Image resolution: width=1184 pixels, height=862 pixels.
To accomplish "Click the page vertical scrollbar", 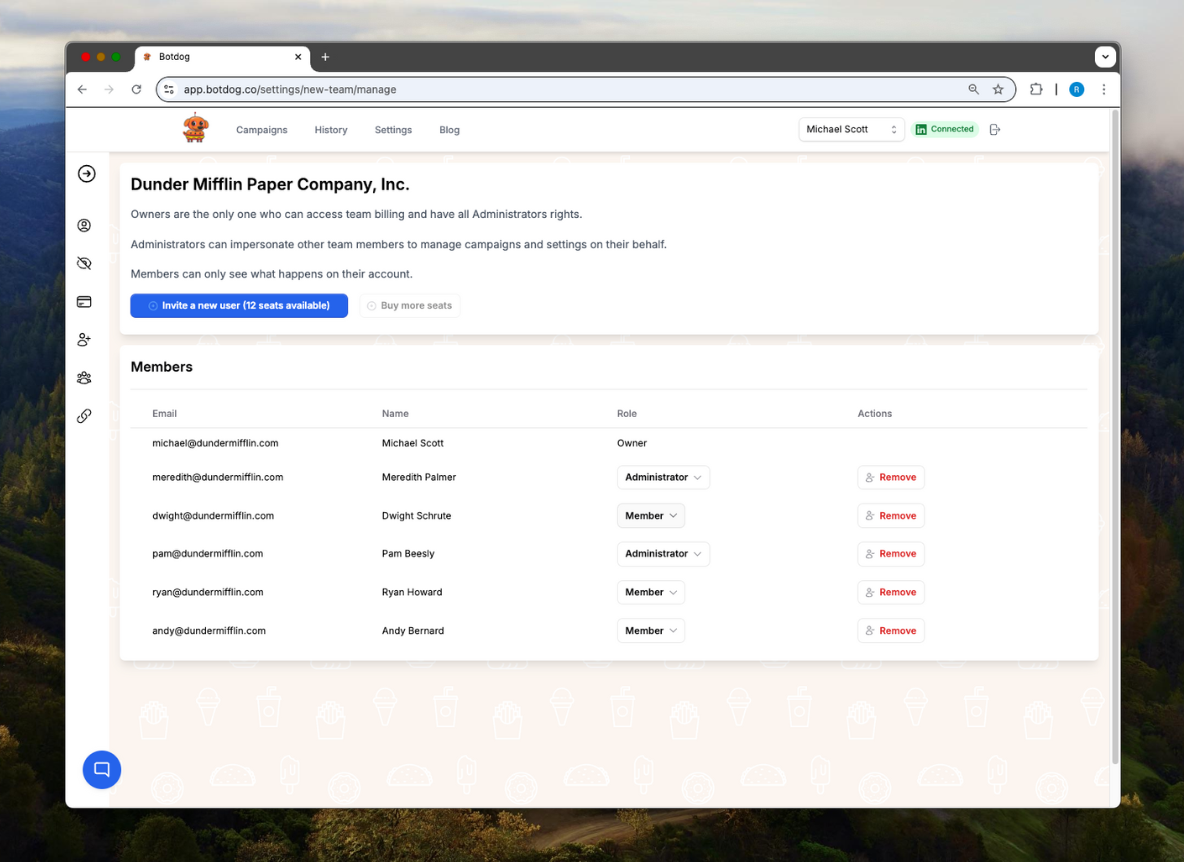I will click(x=1115, y=438).
